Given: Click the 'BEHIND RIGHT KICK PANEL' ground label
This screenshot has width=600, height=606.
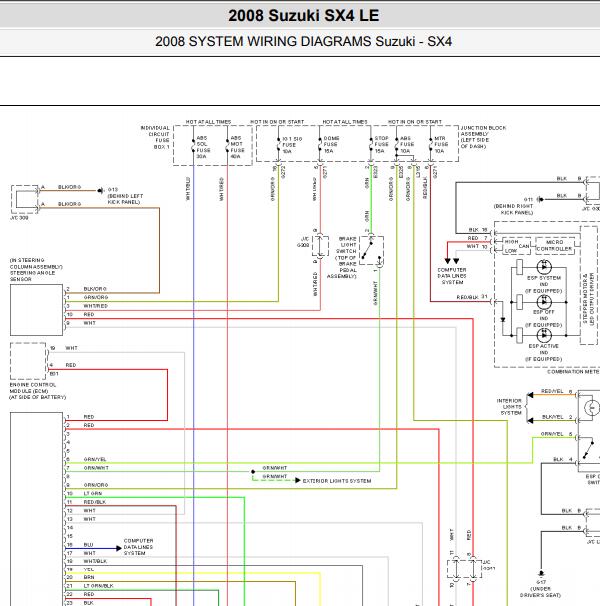Looking at the screenshot, I should pyautogui.click(x=513, y=209).
